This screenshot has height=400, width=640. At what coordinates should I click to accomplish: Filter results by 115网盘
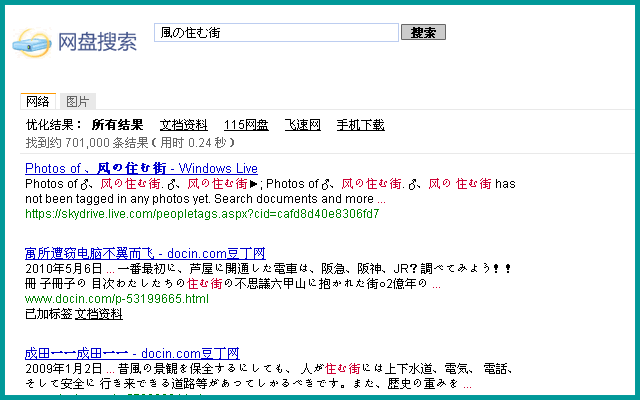coord(246,125)
